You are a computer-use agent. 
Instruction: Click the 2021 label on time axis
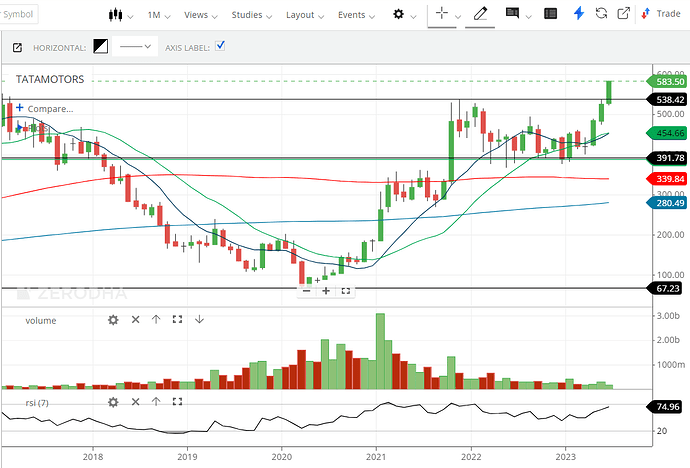[376, 457]
